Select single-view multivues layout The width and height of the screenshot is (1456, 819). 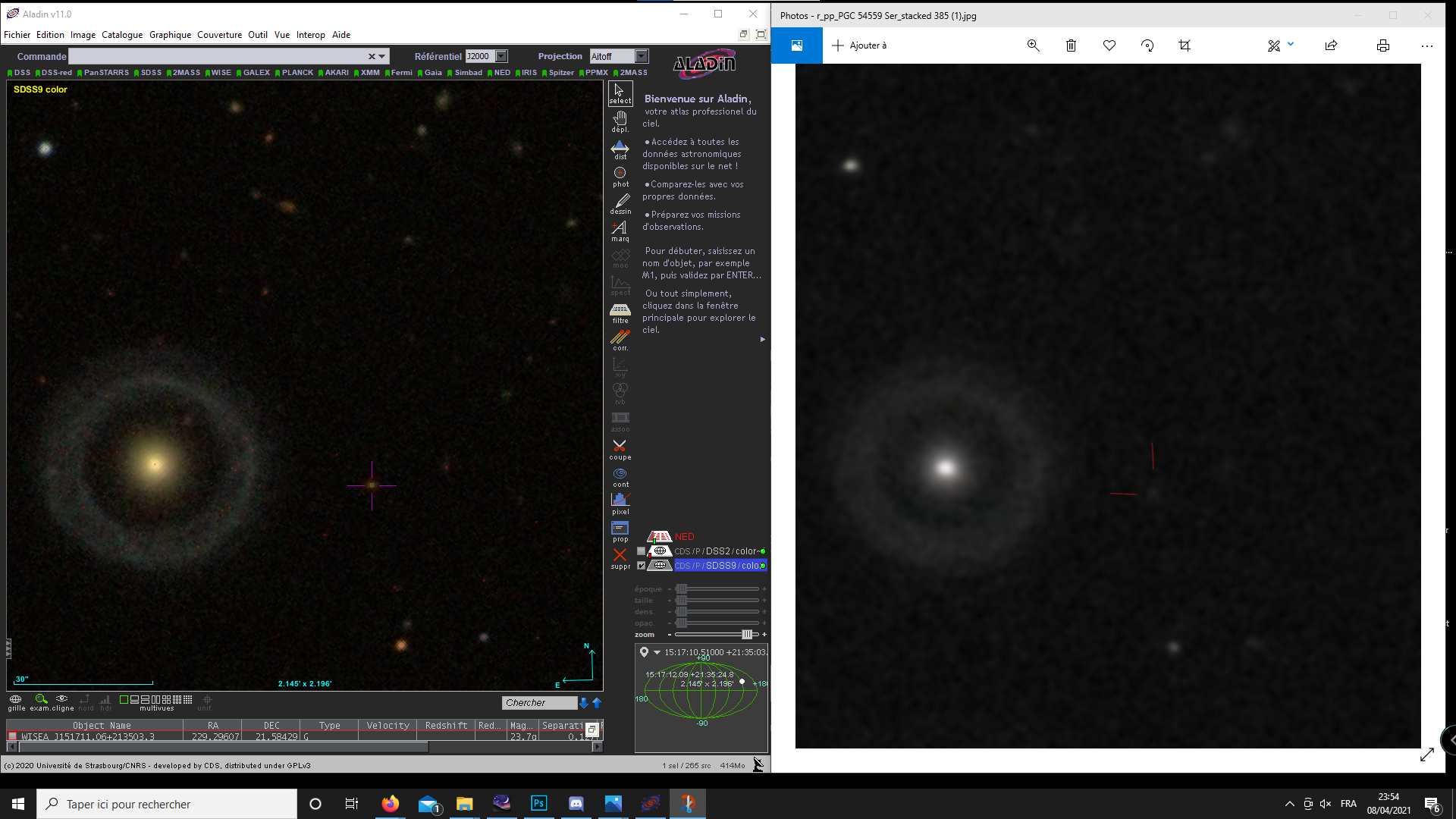[x=124, y=699]
